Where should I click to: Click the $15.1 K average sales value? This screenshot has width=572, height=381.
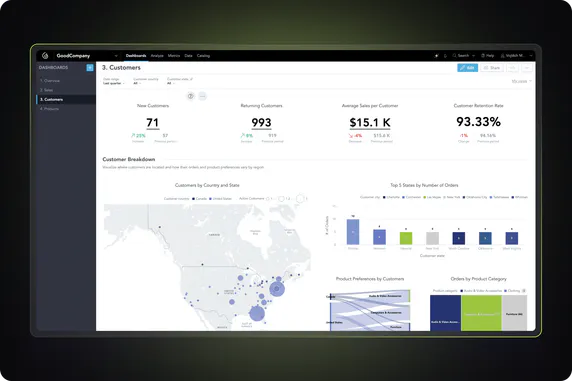[x=370, y=123]
